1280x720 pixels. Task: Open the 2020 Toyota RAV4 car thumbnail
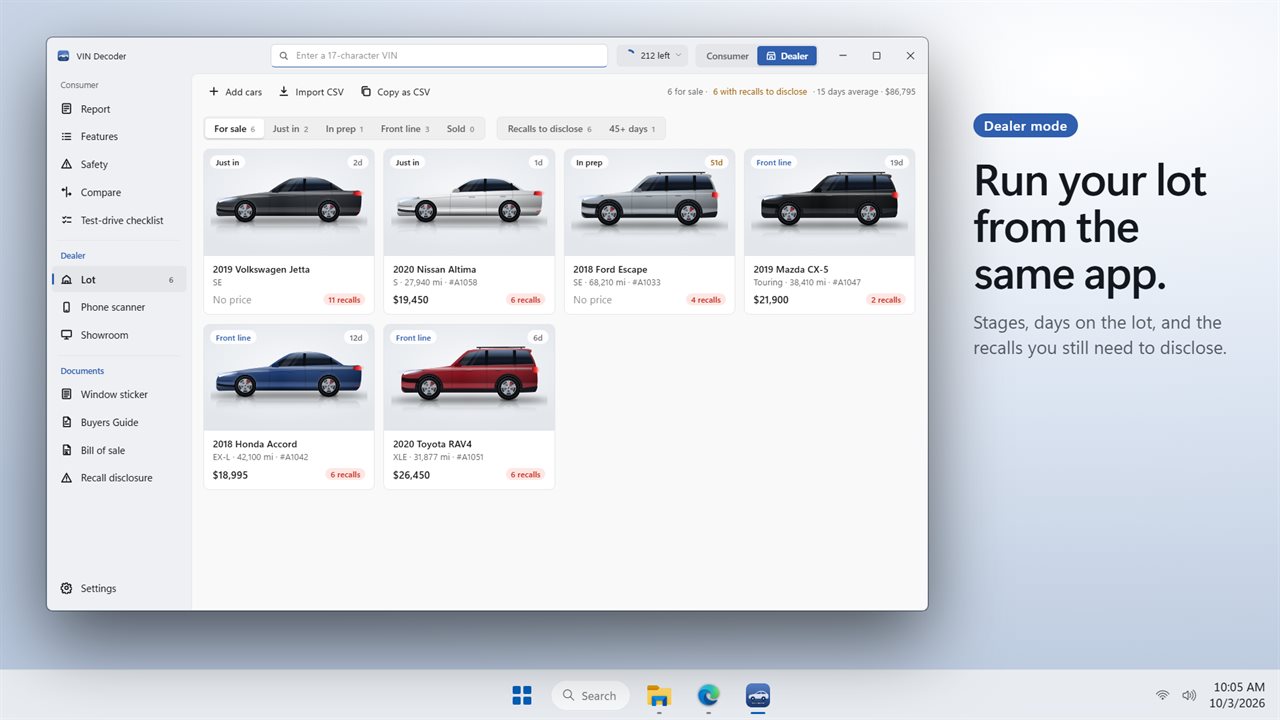coord(469,378)
